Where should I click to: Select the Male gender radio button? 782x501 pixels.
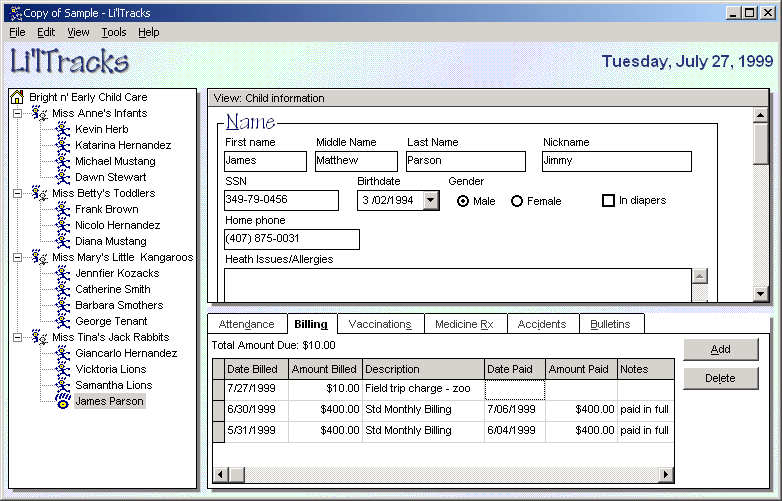[463, 201]
